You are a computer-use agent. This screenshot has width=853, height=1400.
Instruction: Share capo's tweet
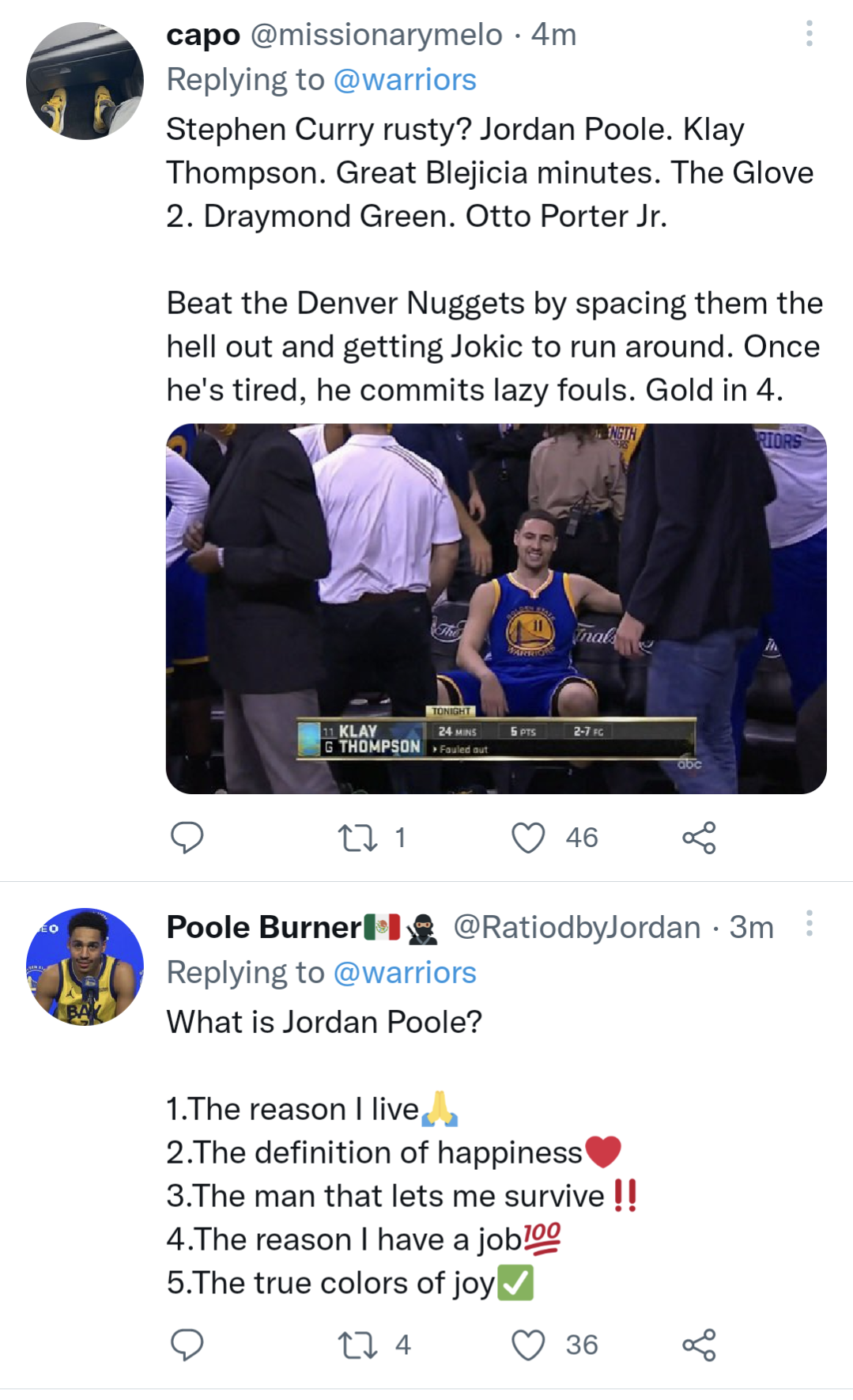(x=699, y=838)
